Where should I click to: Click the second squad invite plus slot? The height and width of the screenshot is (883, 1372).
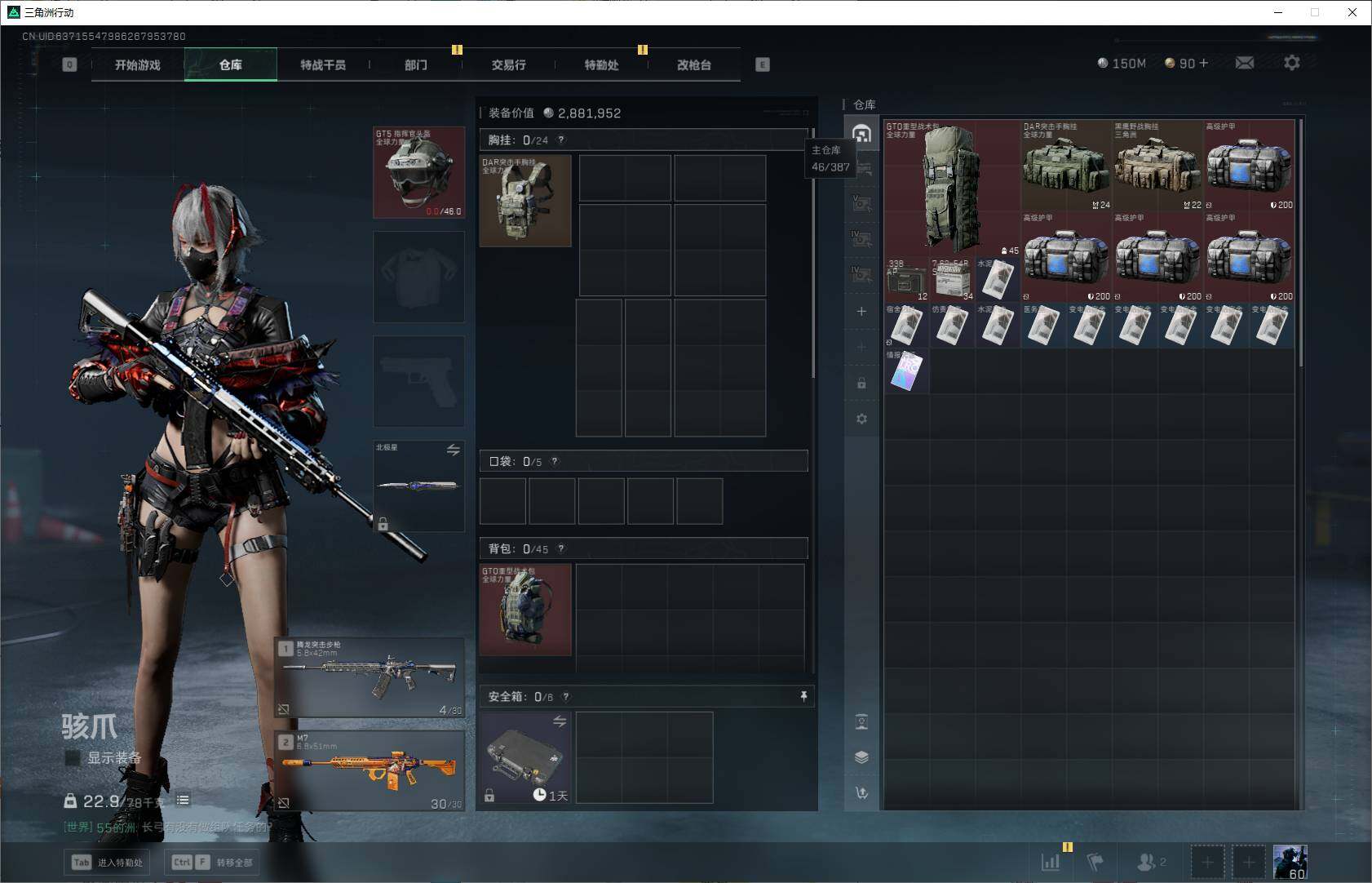(1249, 862)
